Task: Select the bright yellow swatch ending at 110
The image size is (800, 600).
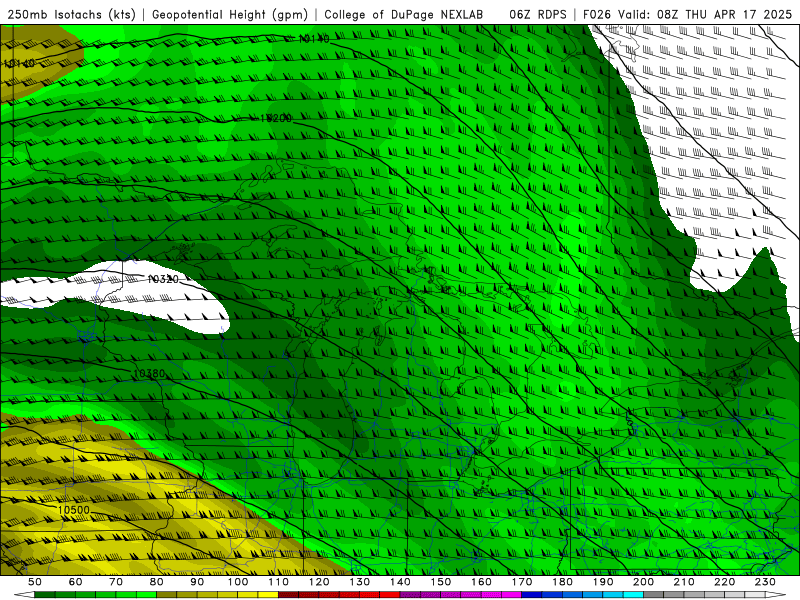Action: coord(268,595)
